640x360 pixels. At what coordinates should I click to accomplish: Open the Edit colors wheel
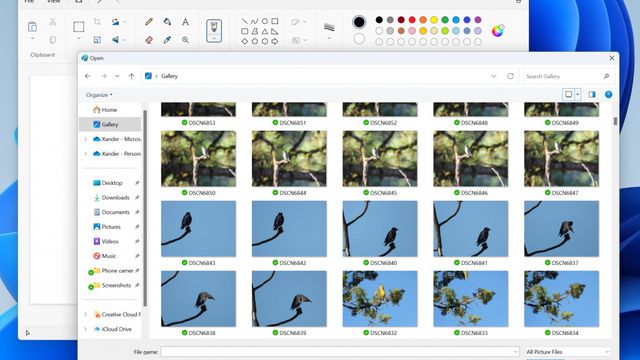[x=498, y=31]
